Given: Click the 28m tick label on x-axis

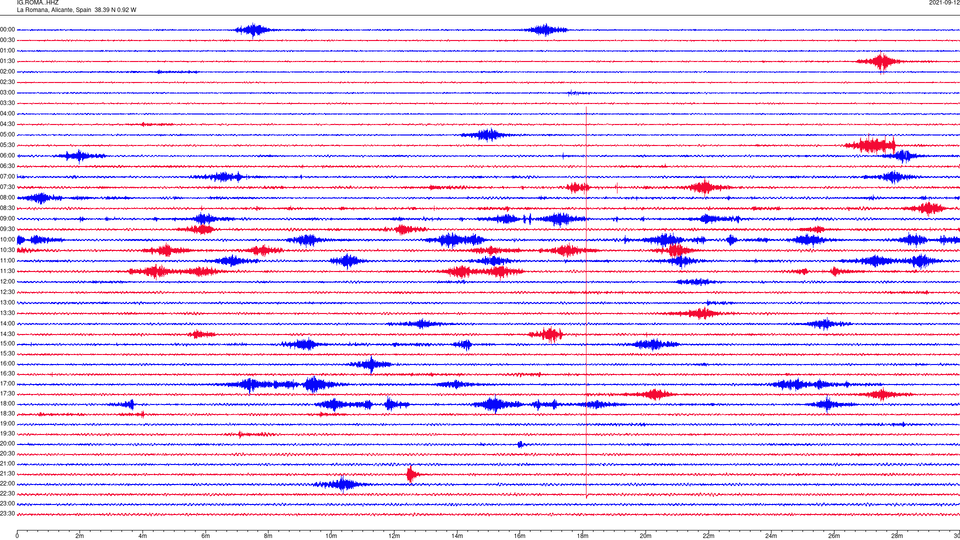Looking at the screenshot, I should [897, 536].
